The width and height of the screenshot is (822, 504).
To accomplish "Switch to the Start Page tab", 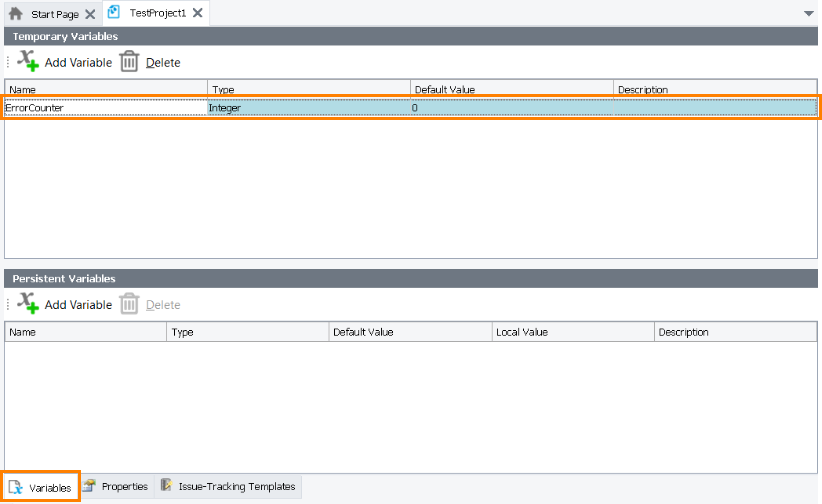I will [x=55, y=14].
